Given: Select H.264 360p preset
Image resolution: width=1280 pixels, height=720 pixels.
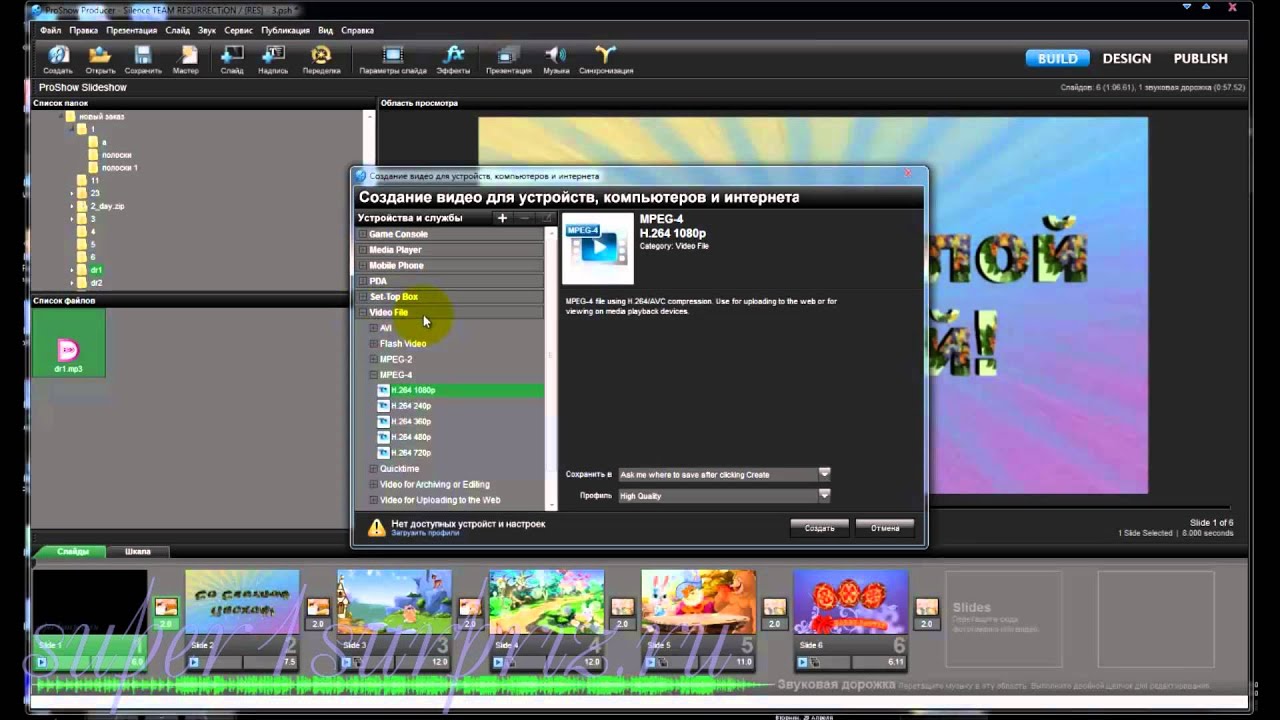Looking at the screenshot, I should 411,422.
